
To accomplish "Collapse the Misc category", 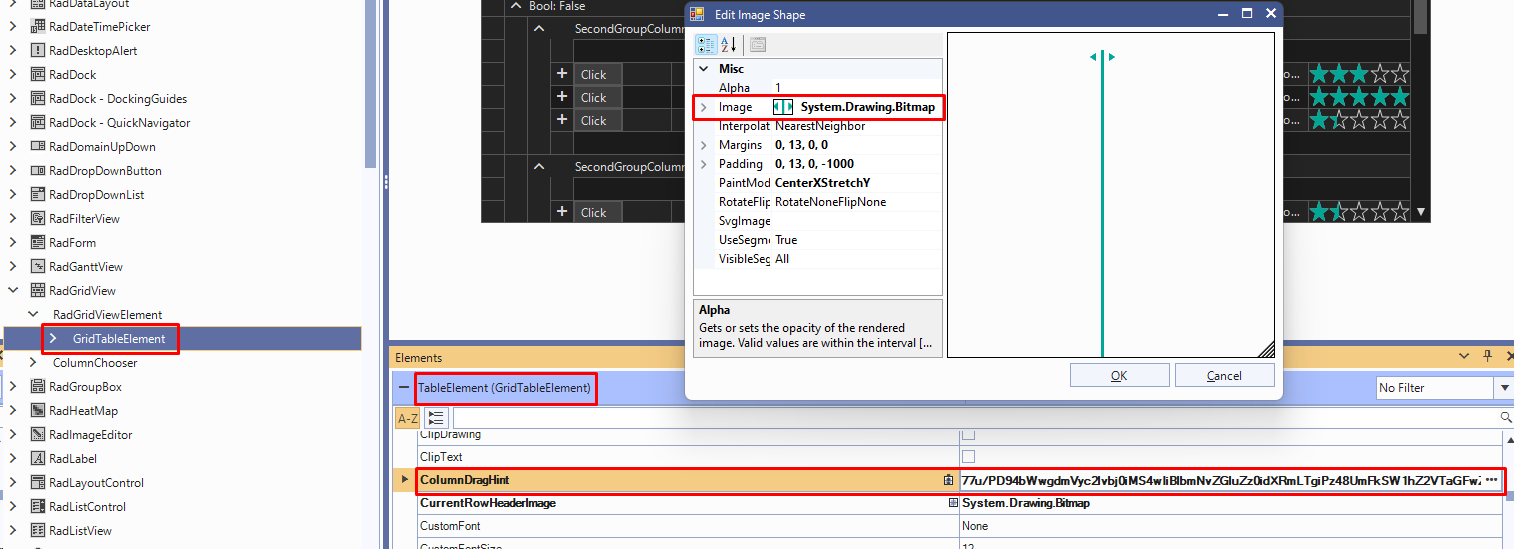I will click(x=704, y=69).
